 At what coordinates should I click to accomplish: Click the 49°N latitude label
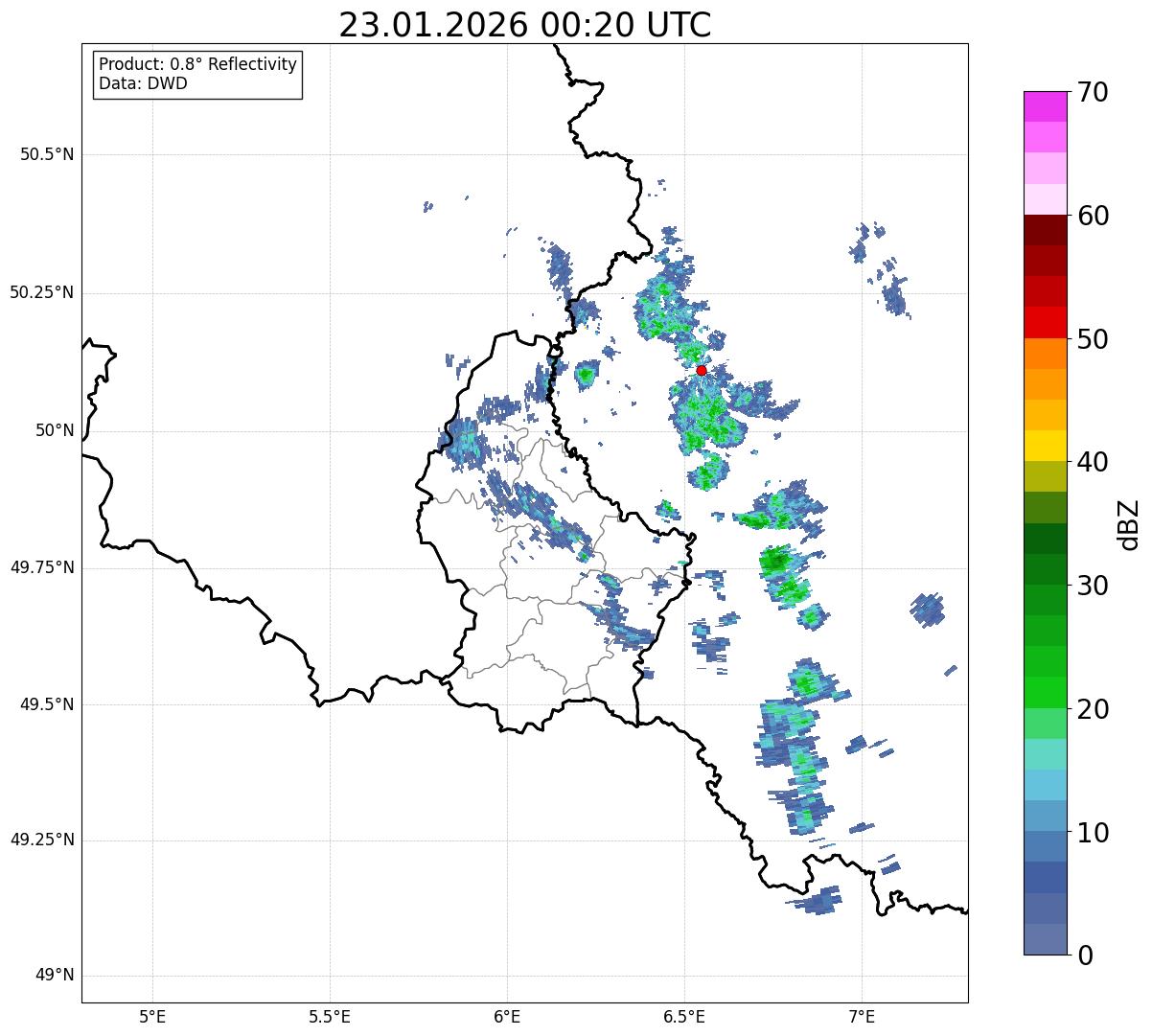point(55,976)
